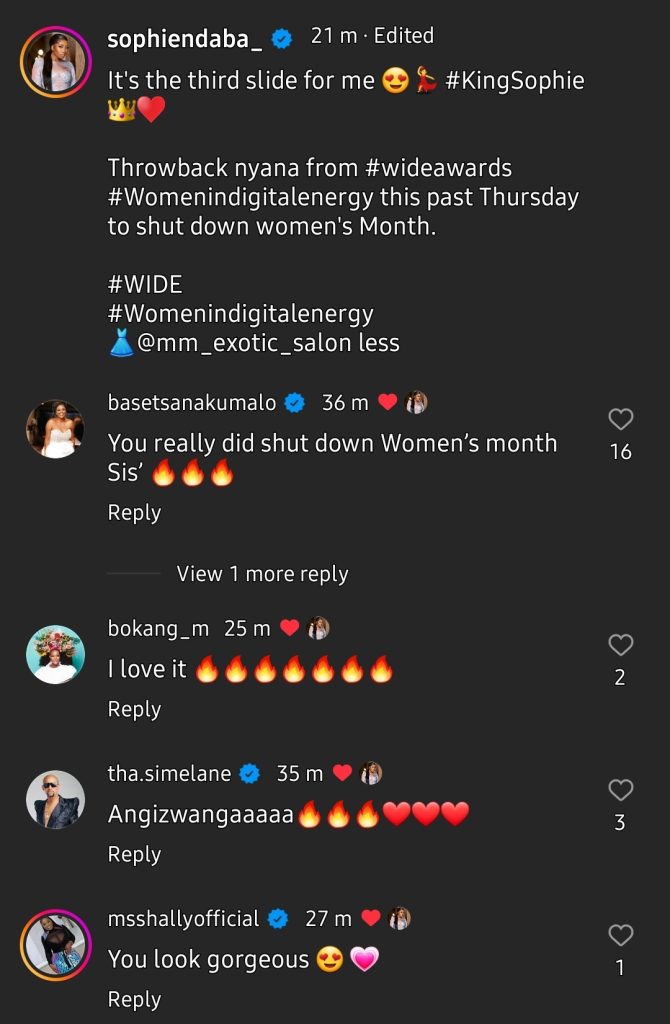The height and width of the screenshot is (1024, 670).
Task: Click sophiendaba_ verified badge
Action: click(282, 39)
